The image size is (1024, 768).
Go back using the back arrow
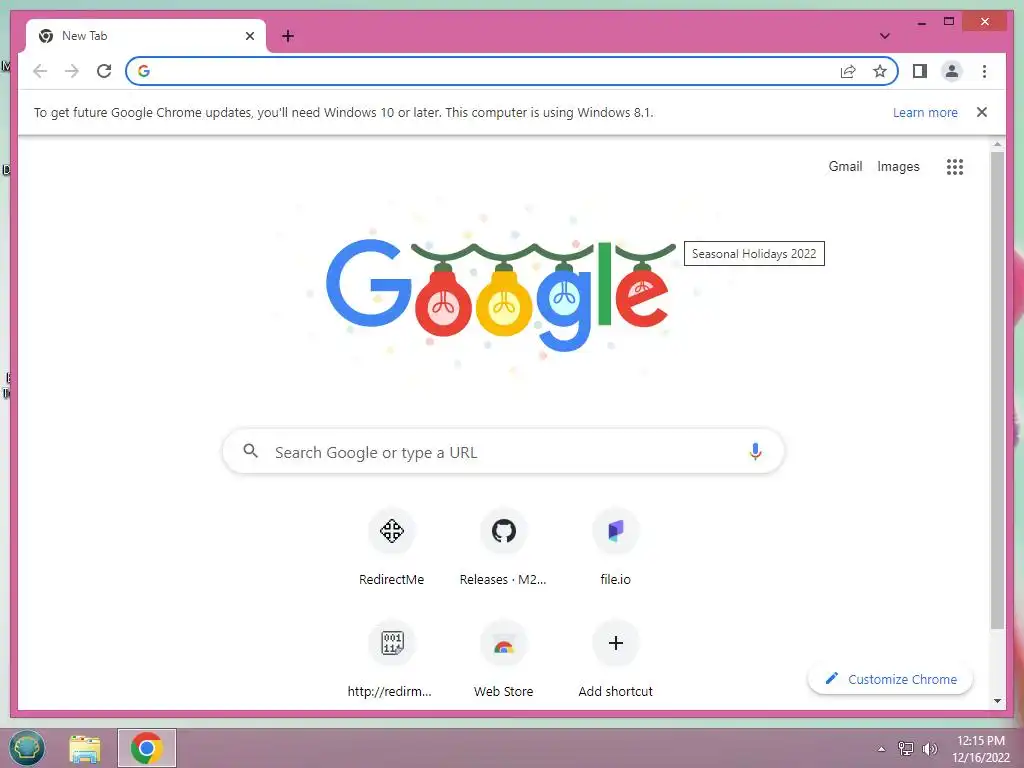(40, 71)
